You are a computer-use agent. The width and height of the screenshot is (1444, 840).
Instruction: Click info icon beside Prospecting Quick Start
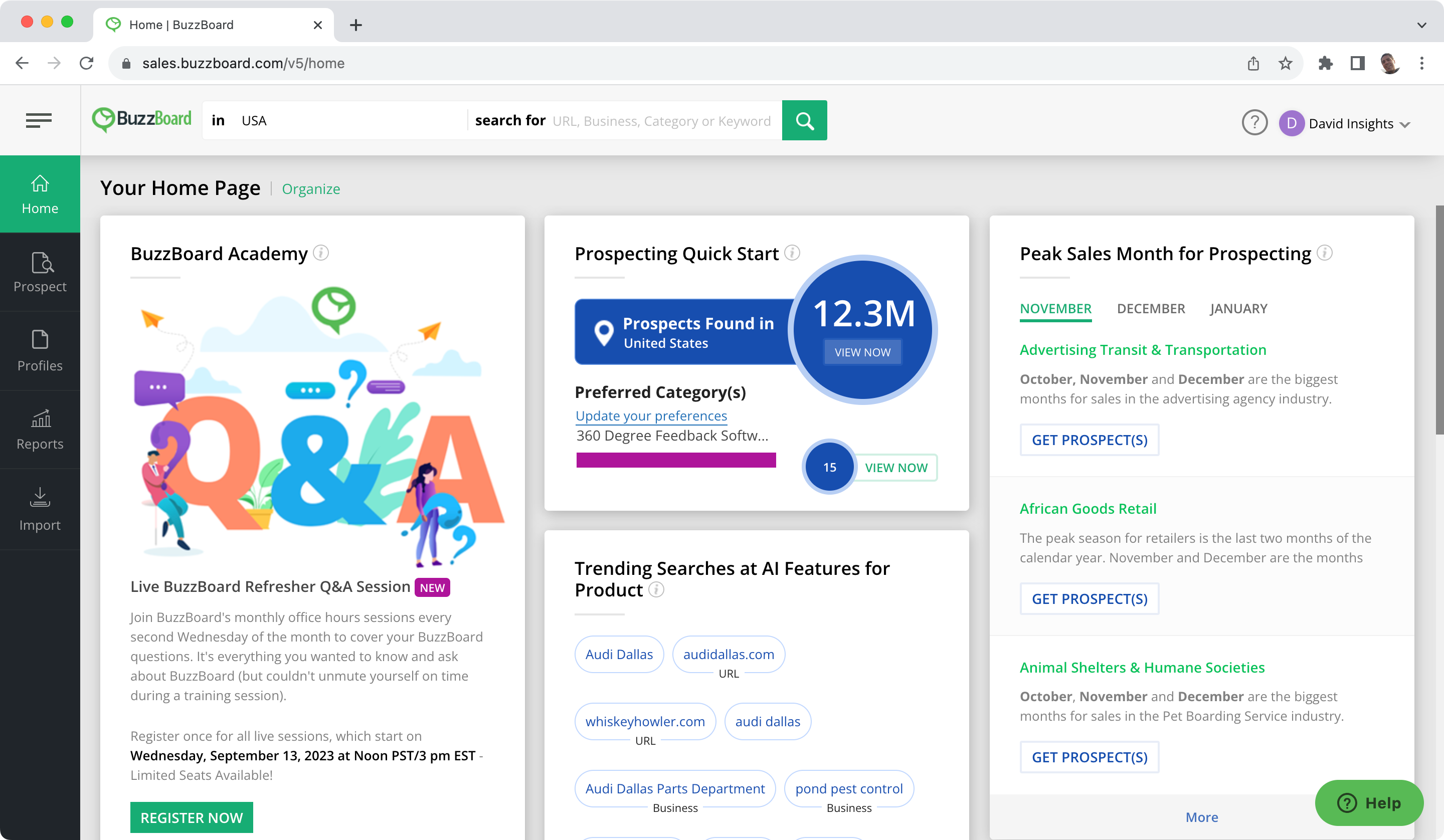(x=792, y=253)
